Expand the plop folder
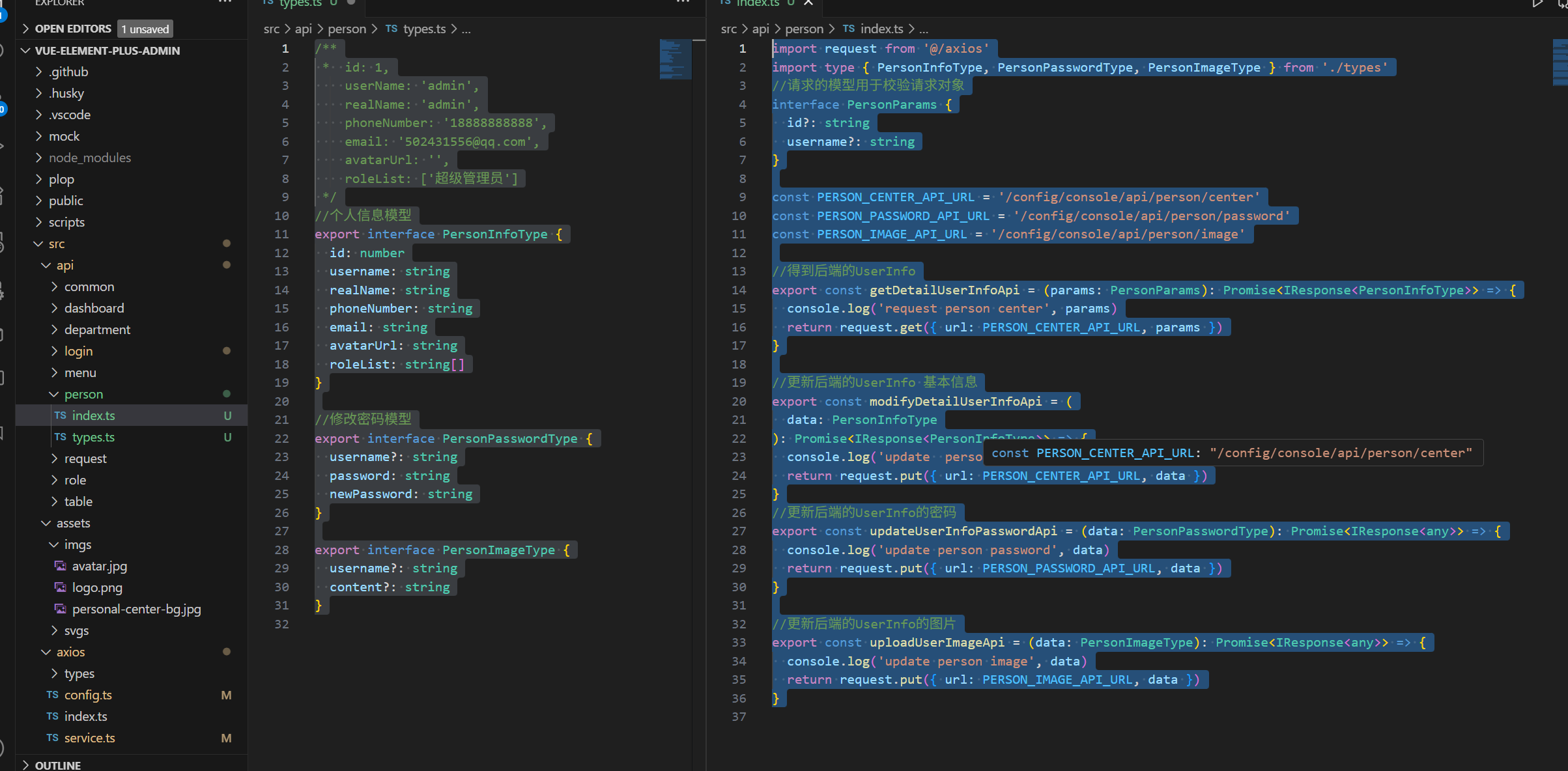The image size is (1568, 771). coord(39,179)
